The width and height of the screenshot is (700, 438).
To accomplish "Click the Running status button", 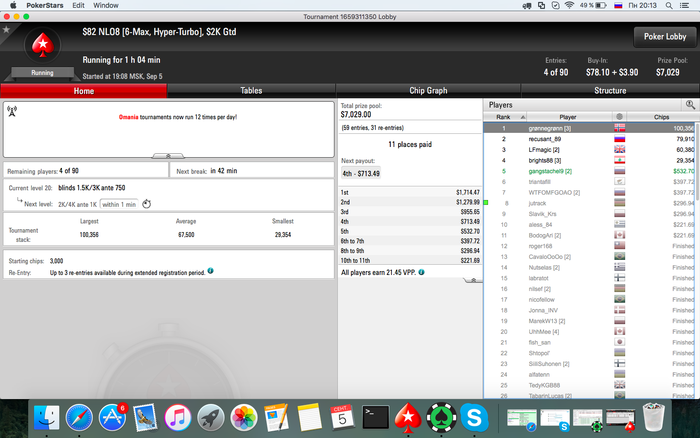I will coord(42,72).
